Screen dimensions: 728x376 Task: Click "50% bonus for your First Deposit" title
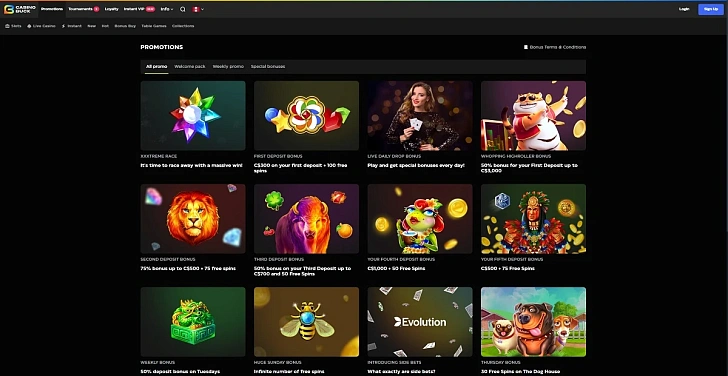tap(529, 168)
